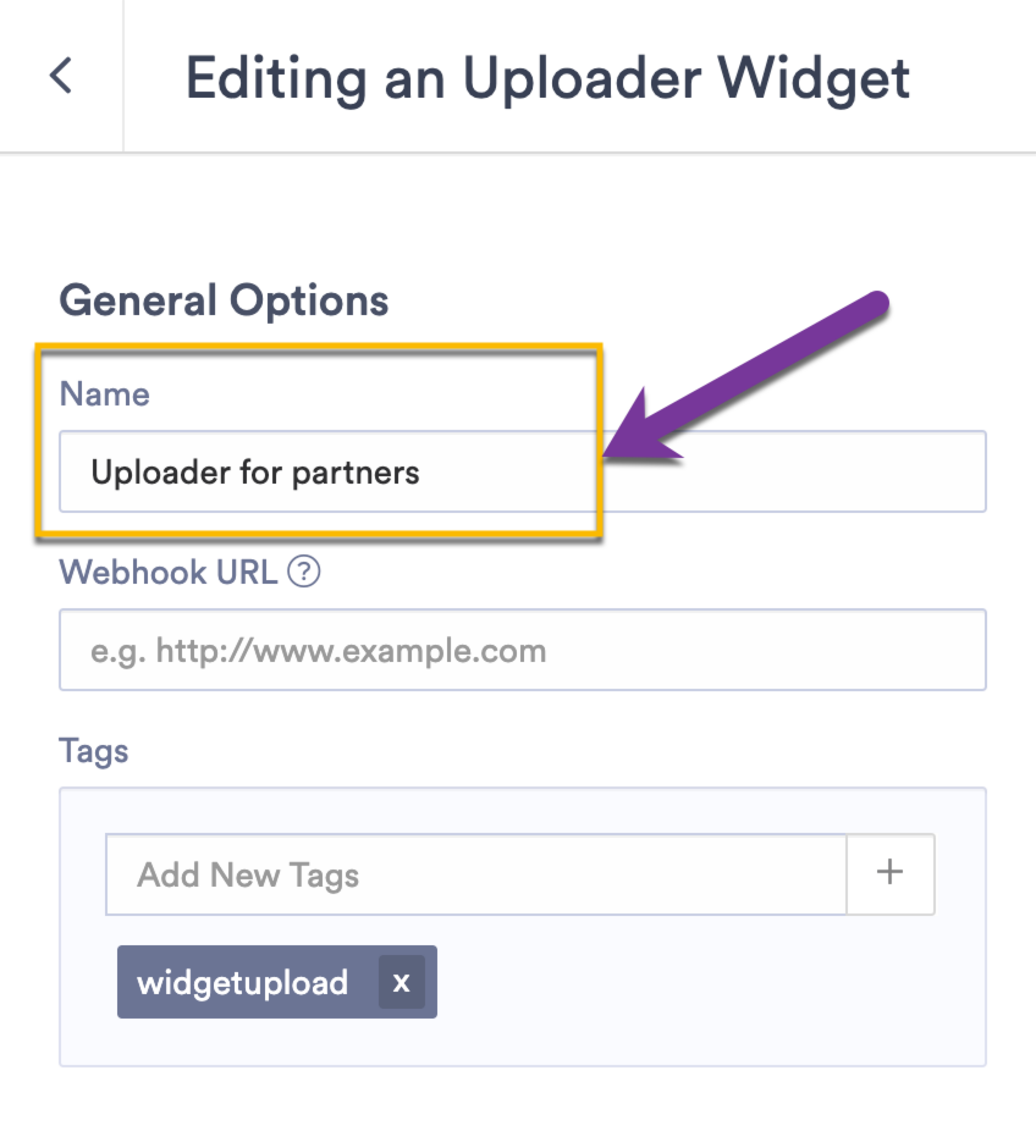Click the Editing an Uploader Widget title
The image size is (1036, 1148).
(547, 79)
